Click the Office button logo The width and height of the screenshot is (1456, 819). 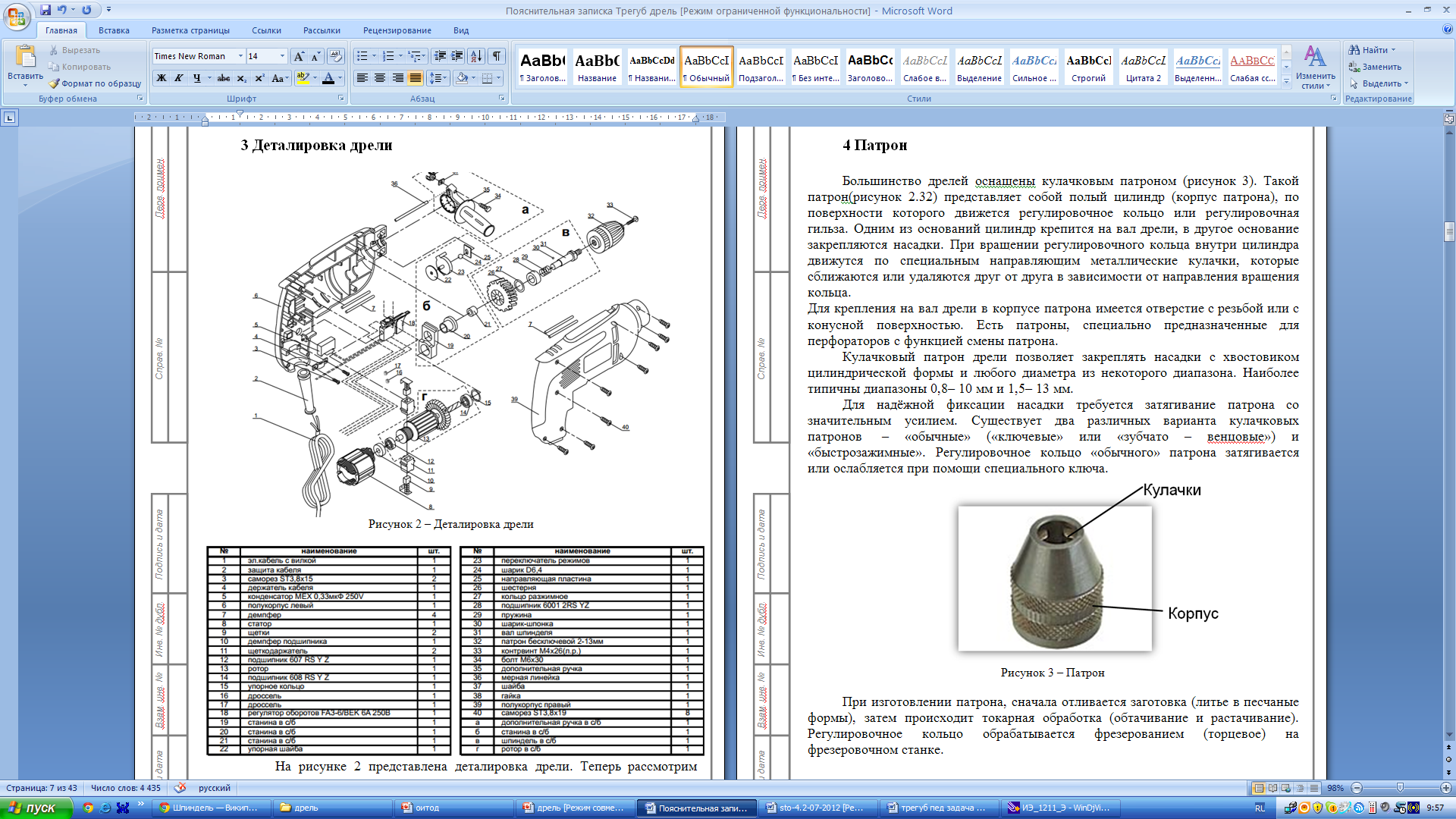[17, 17]
